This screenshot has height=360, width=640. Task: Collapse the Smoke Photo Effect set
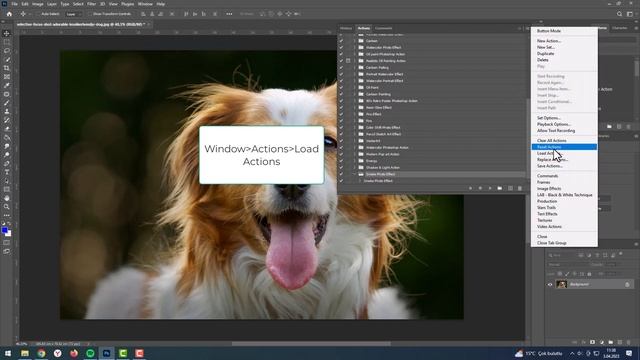click(354, 174)
